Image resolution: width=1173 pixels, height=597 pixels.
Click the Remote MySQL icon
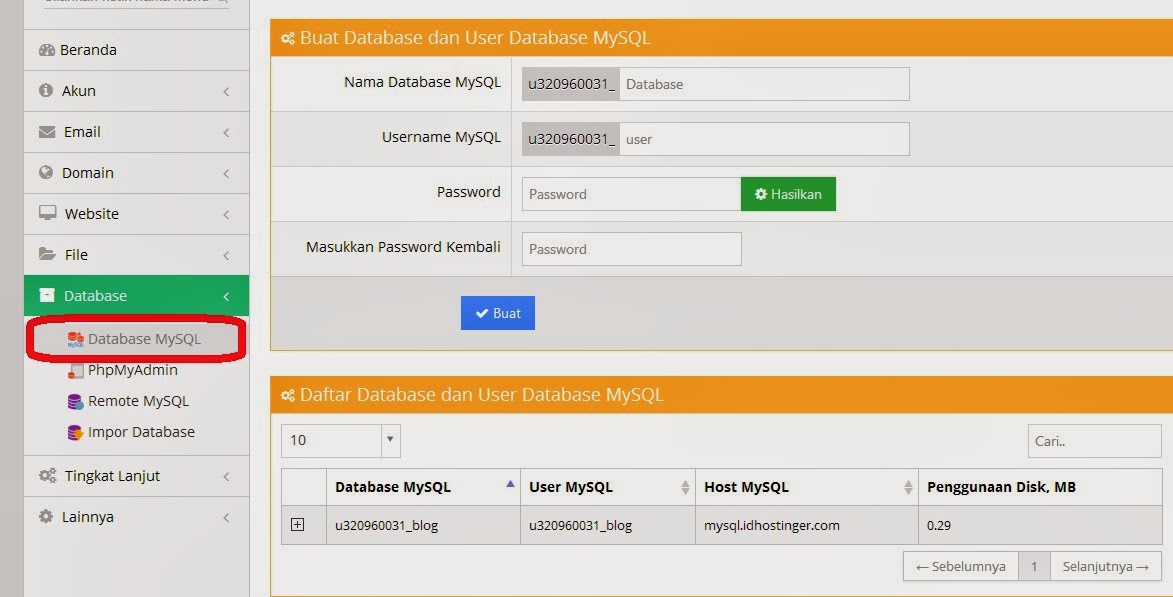point(76,402)
